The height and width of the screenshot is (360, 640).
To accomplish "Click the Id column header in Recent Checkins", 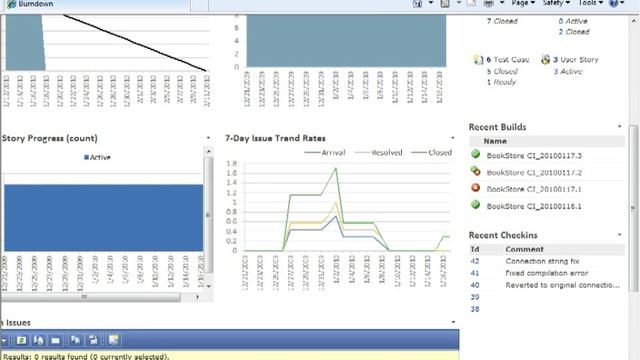I will click(x=475, y=249).
